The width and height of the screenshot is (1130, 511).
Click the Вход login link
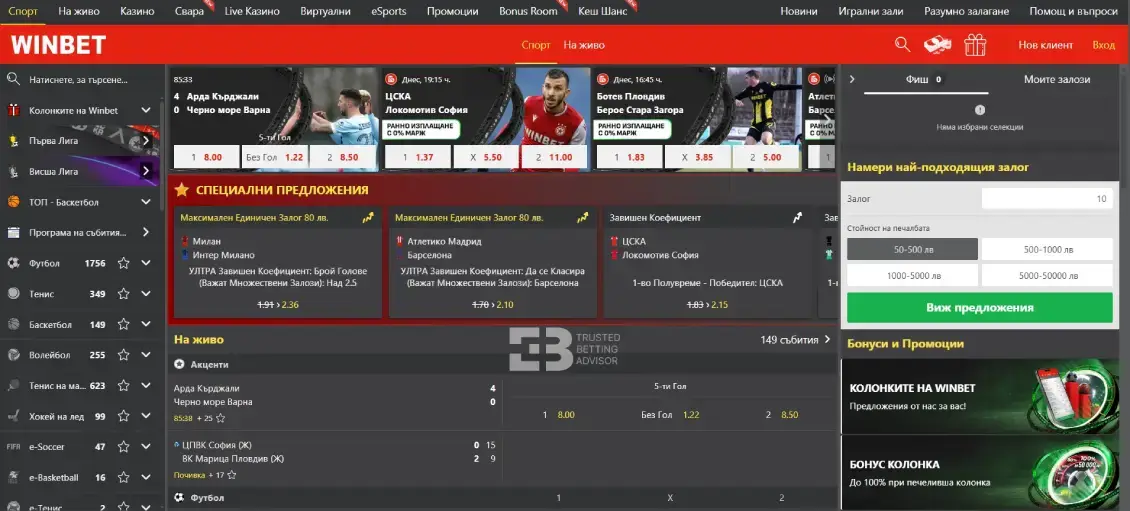(x=1103, y=45)
